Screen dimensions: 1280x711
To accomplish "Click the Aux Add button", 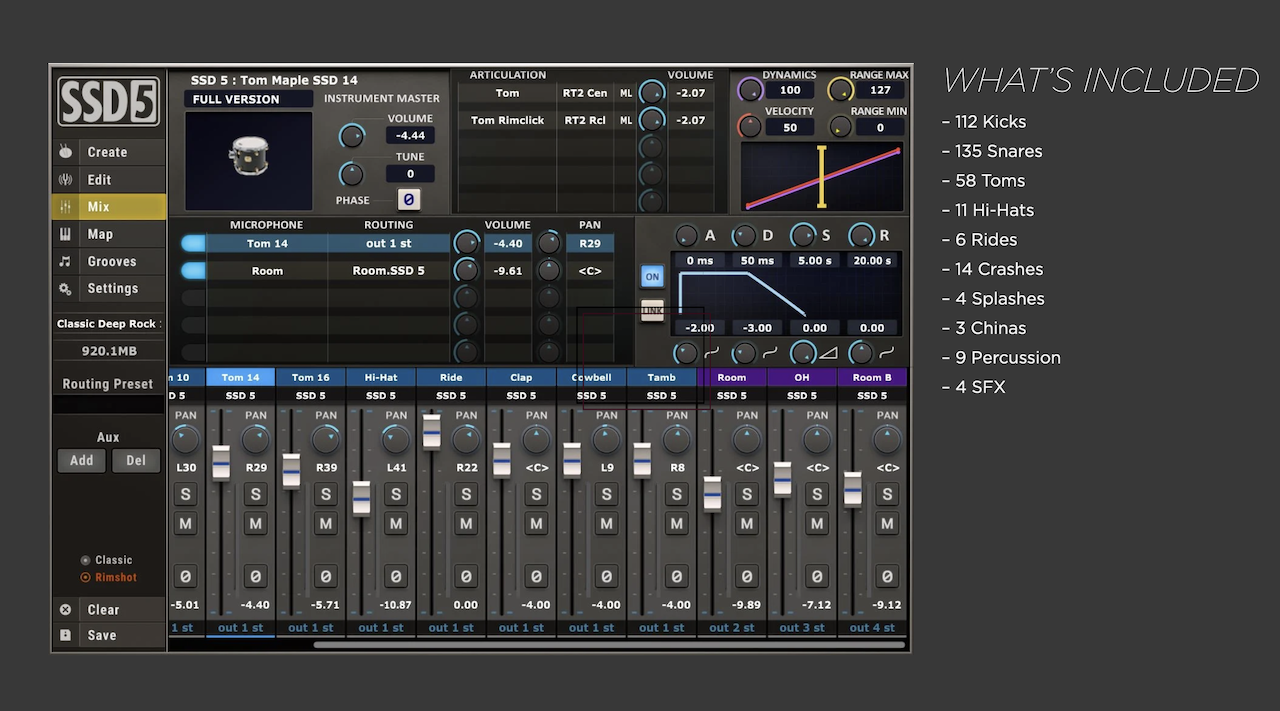I will pos(81,460).
